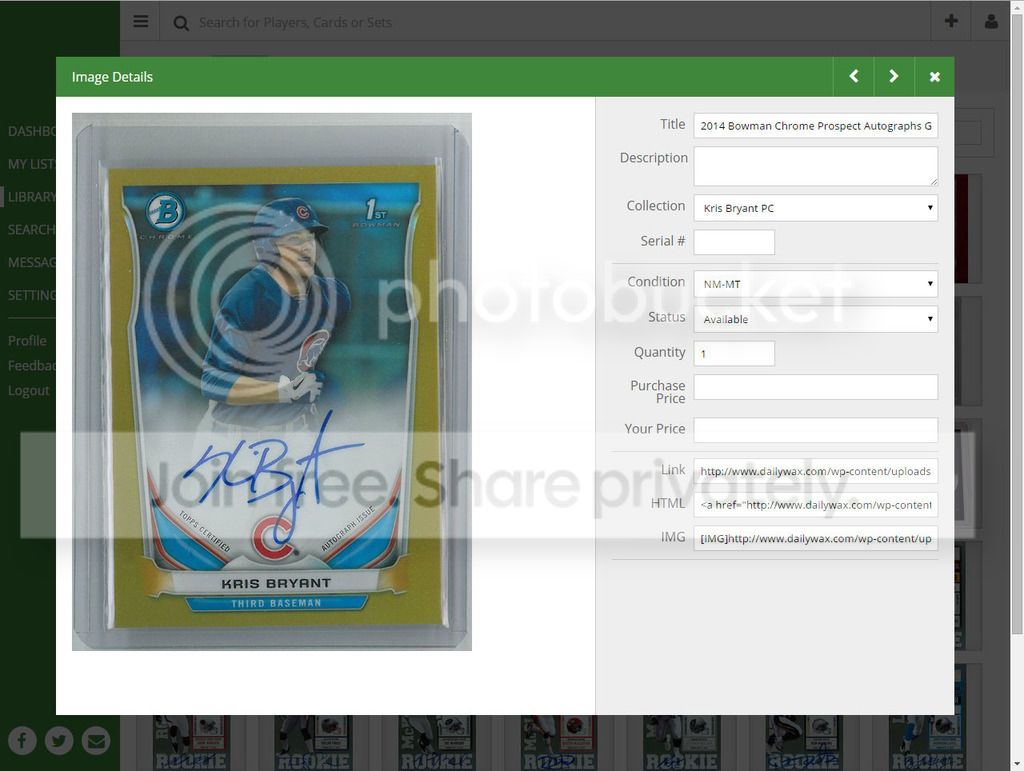This screenshot has width=1024, height=771.
Task: Click the Quantity input field
Action: point(734,353)
